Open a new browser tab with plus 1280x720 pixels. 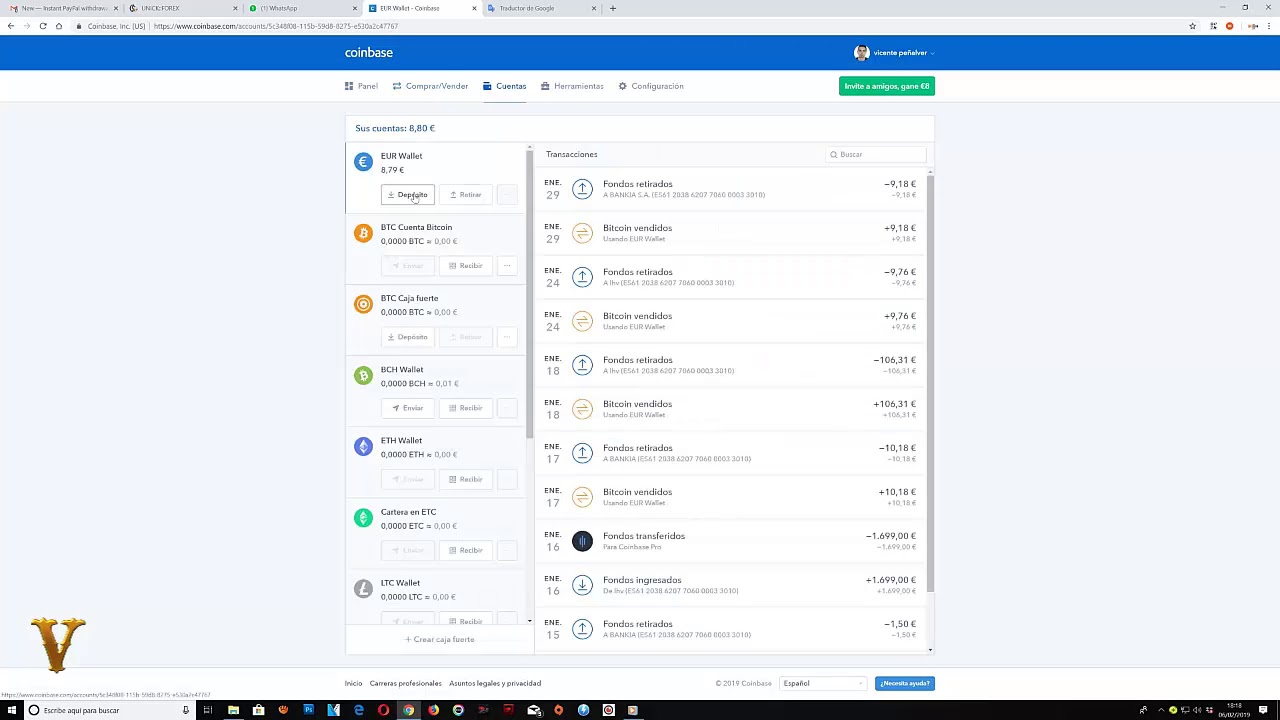(612, 8)
